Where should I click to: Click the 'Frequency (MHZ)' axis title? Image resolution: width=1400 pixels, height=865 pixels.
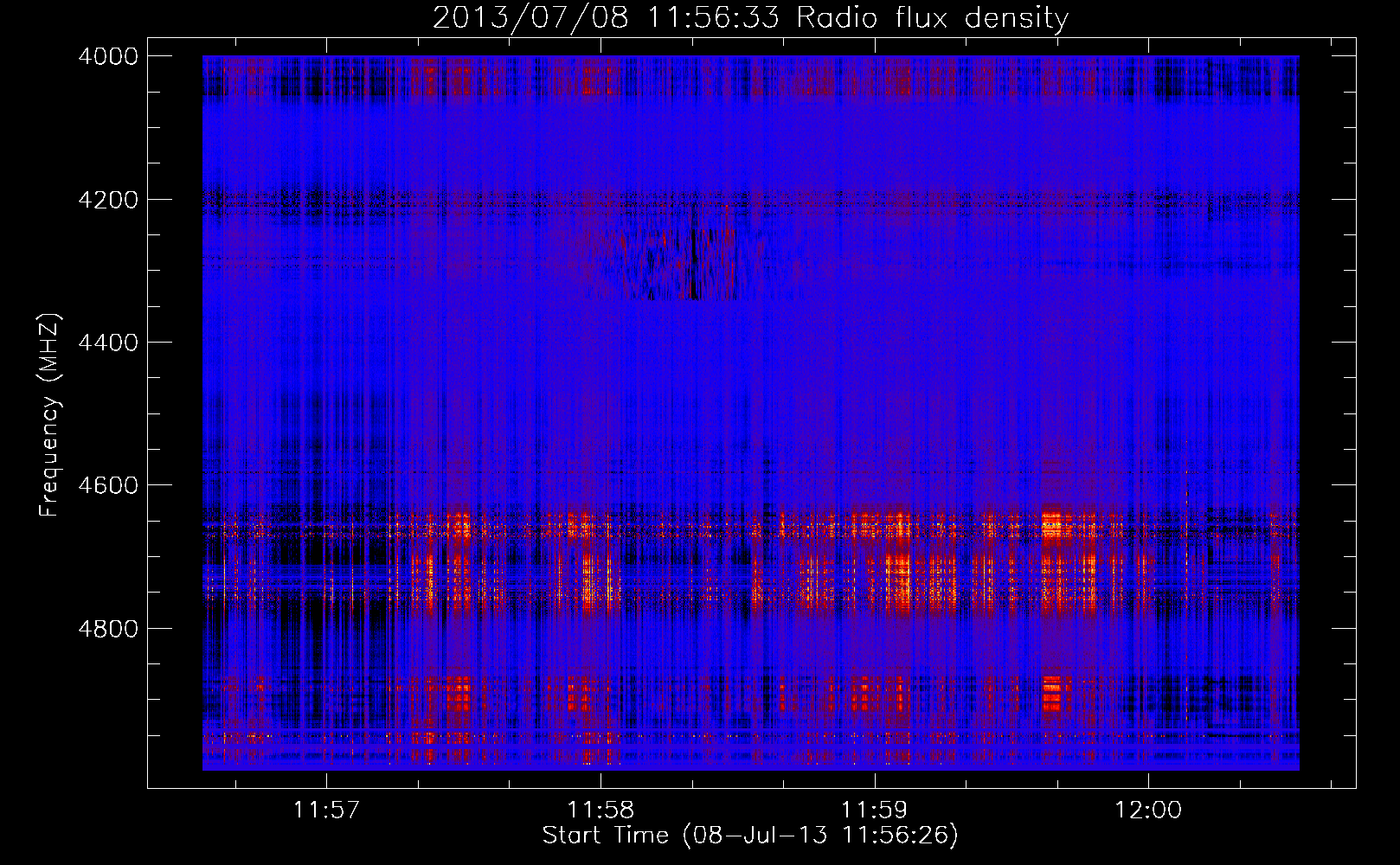(x=50, y=415)
